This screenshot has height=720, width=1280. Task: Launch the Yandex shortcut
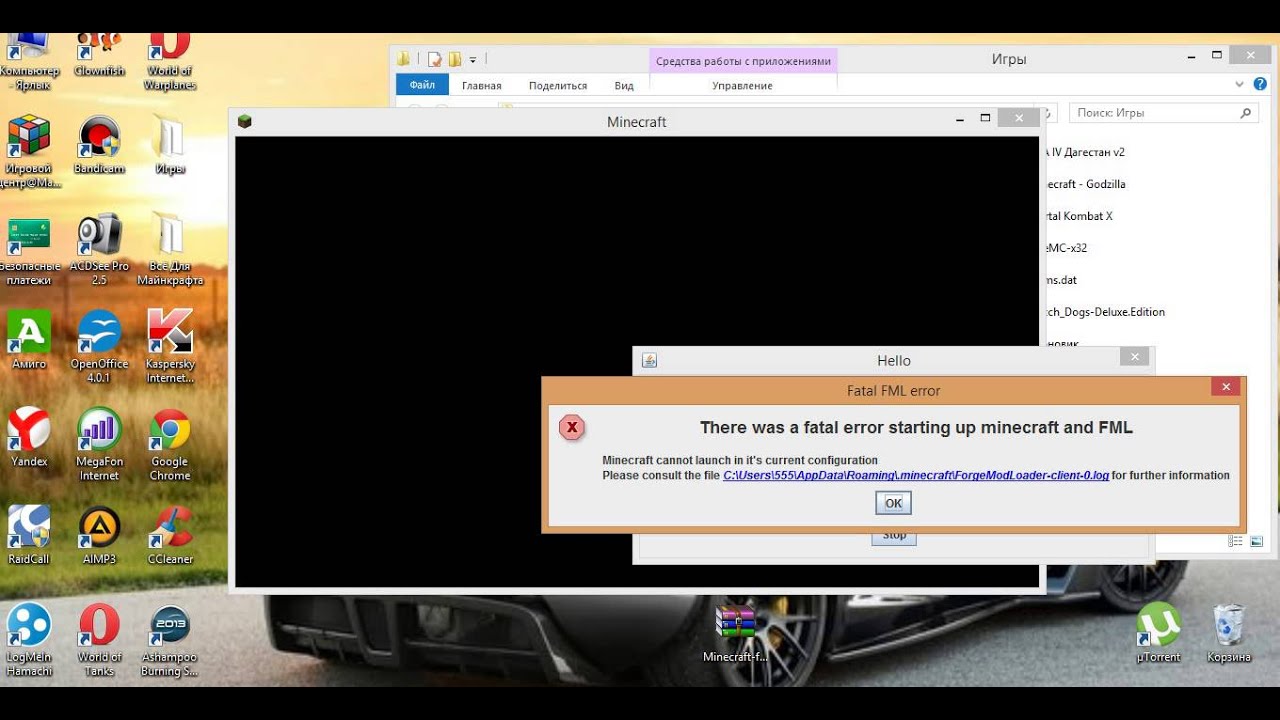tap(29, 437)
